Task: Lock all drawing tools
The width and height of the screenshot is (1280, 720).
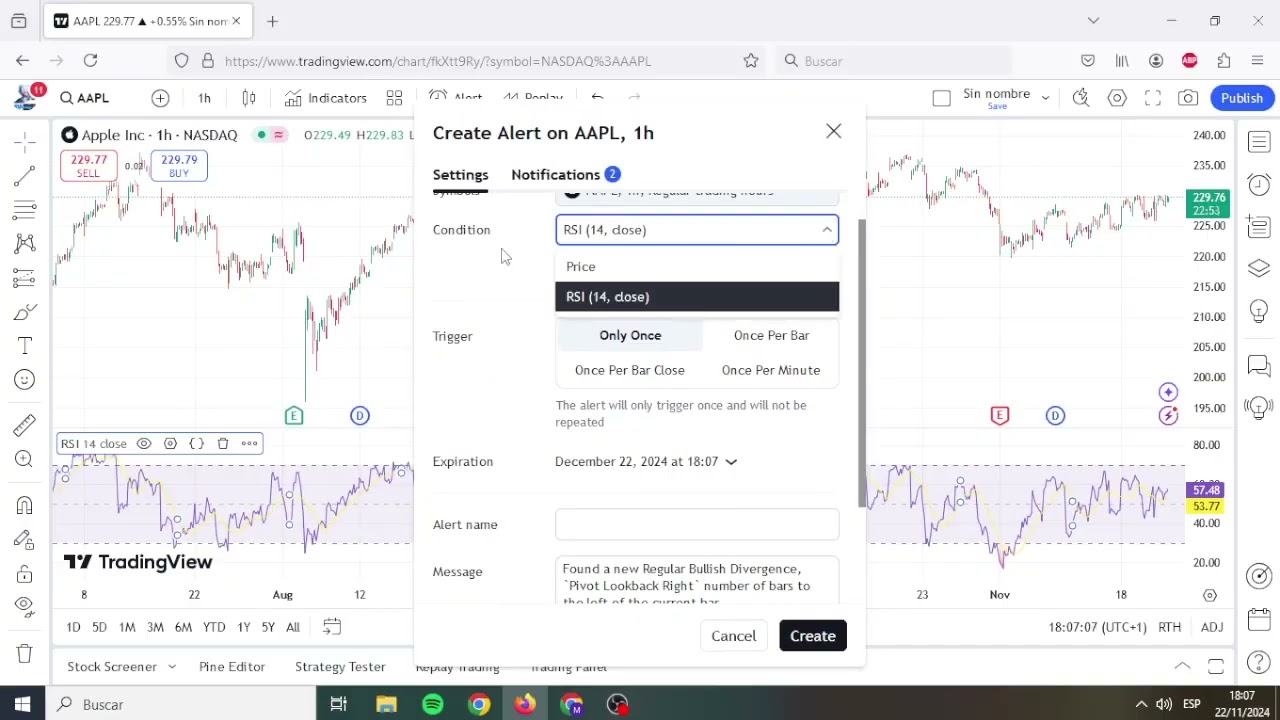Action: (25, 574)
